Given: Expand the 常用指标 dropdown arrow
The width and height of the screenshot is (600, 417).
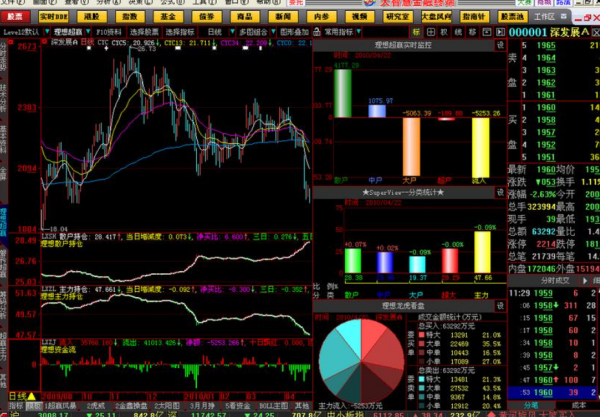Looking at the screenshot, I should click(359, 32).
